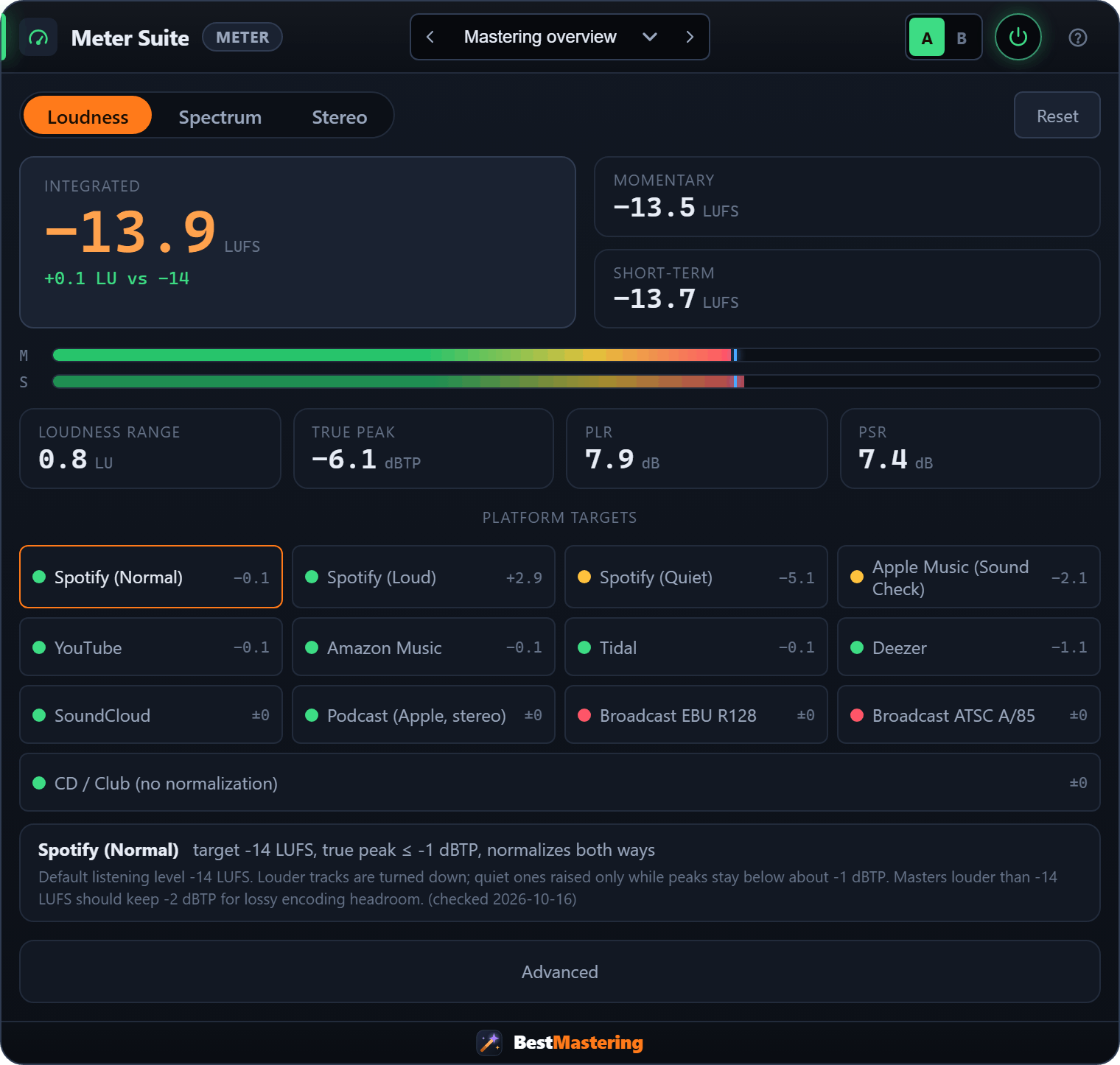Click the Loudness Range 0.8 LU card

[150, 449]
